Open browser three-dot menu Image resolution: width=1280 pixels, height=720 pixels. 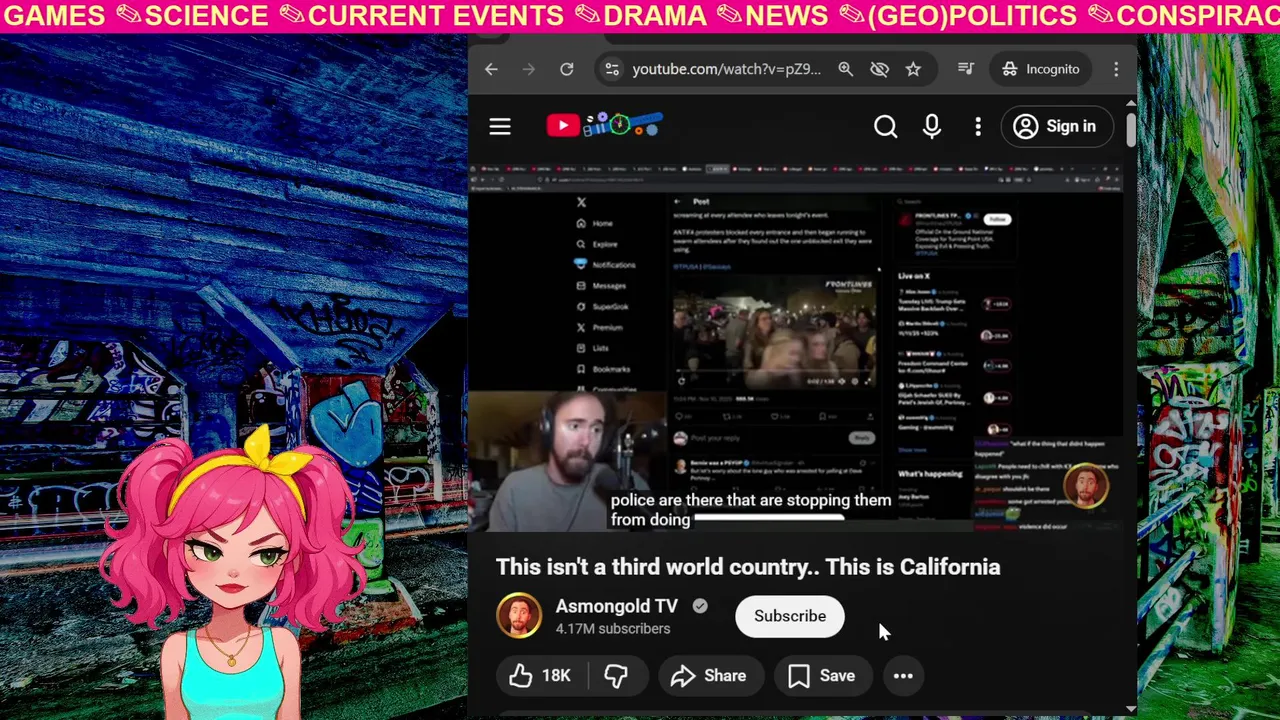point(1116,69)
